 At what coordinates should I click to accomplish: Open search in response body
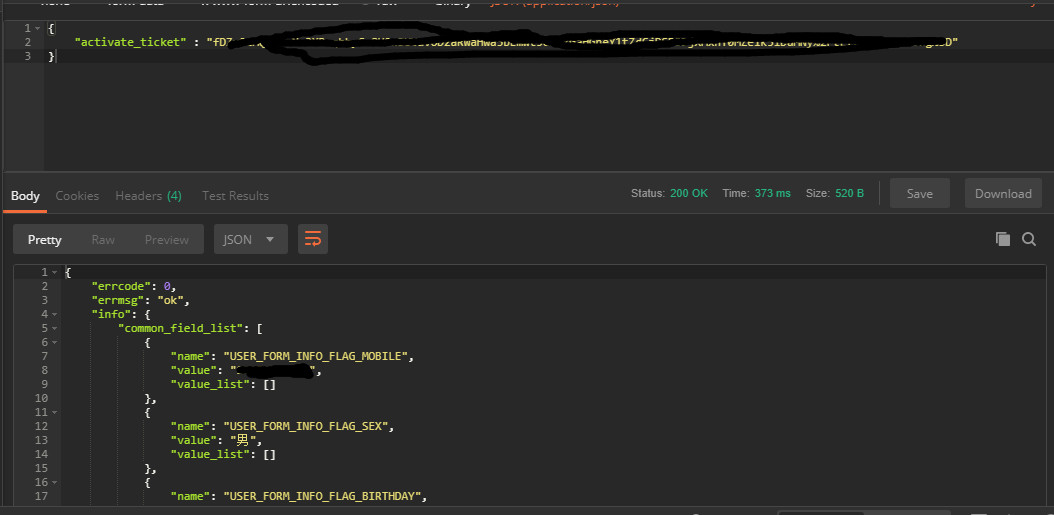(1029, 239)
